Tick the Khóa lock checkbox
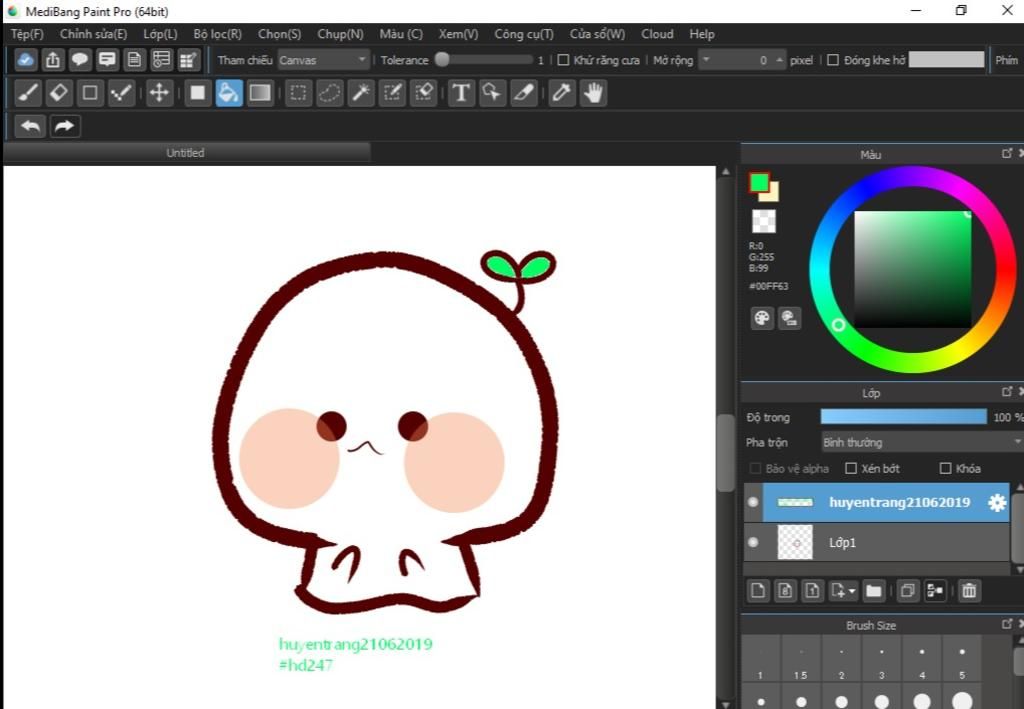Viewport: 1024px width, 709px height. 945,468
